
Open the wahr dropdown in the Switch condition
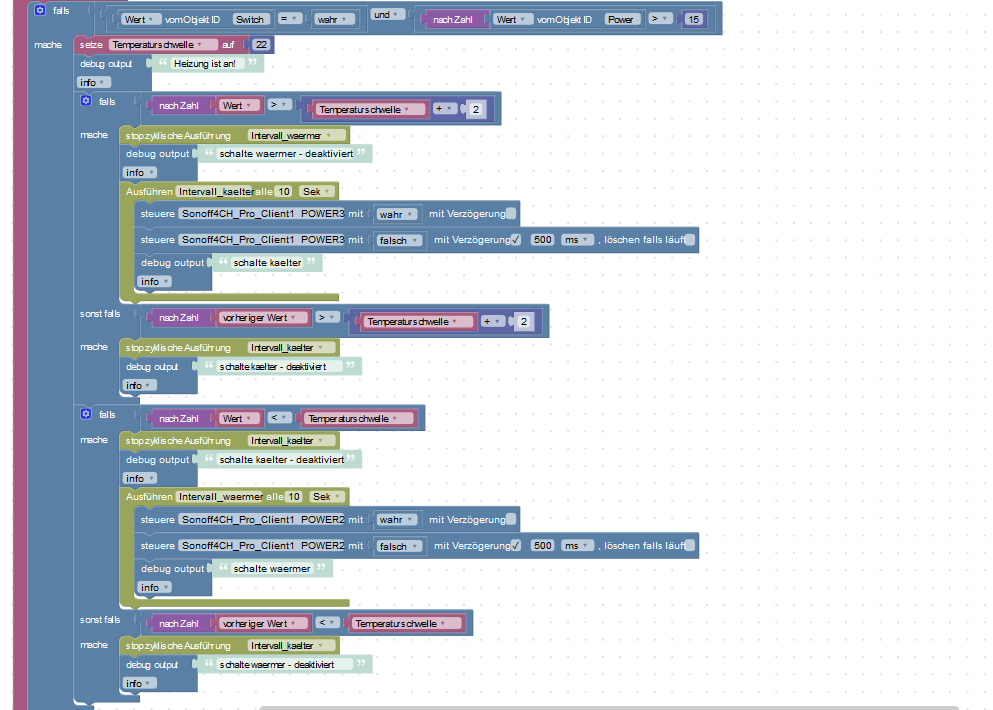334,20
